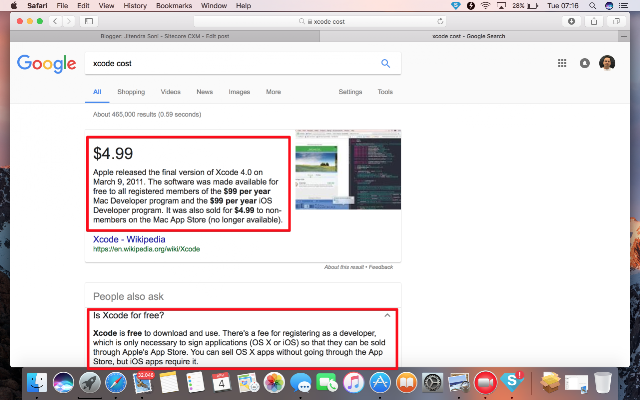Open Launchpad rocket icon in Dock

click(90, 383)
